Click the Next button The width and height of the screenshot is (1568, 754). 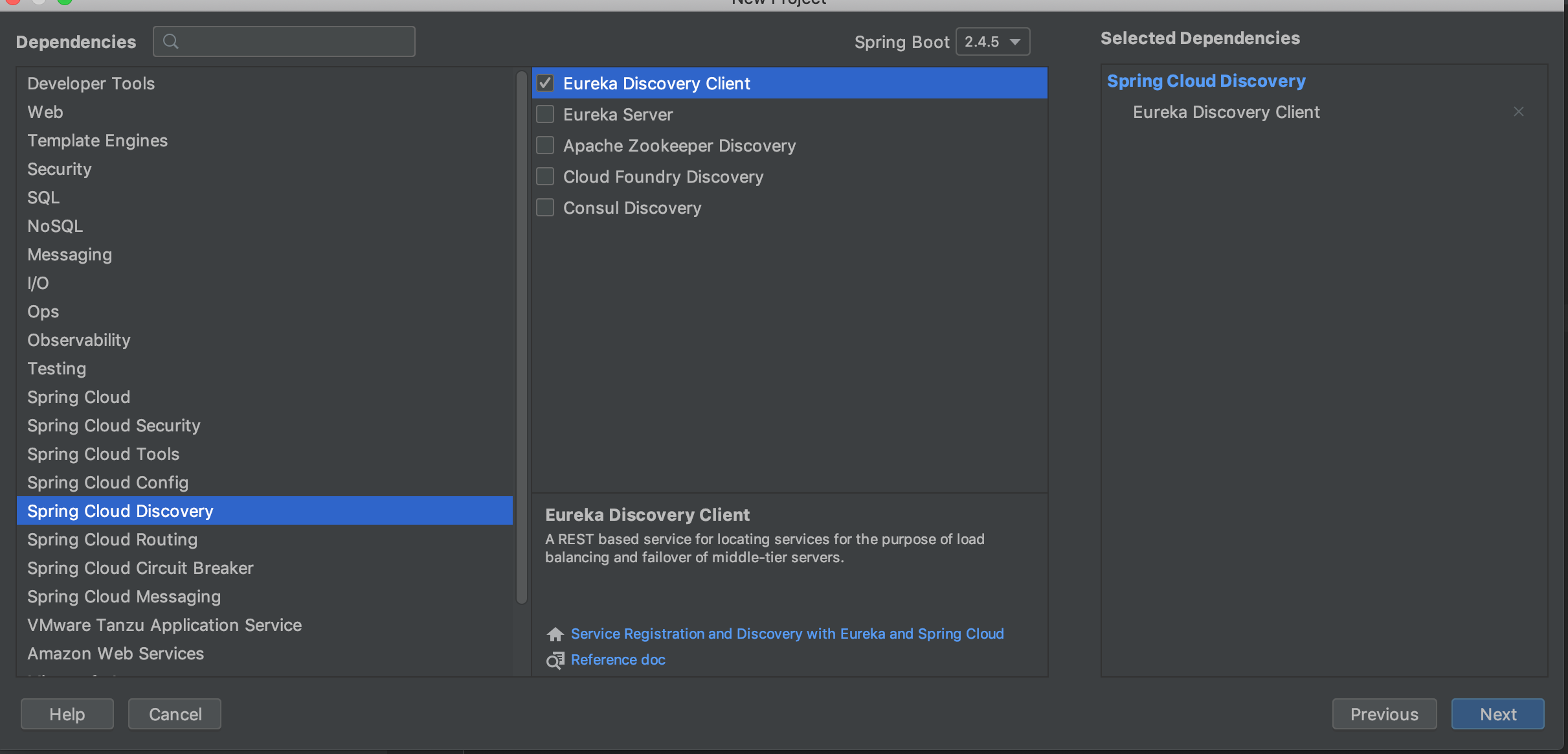pyautogui.click(x=1497, y=714)
